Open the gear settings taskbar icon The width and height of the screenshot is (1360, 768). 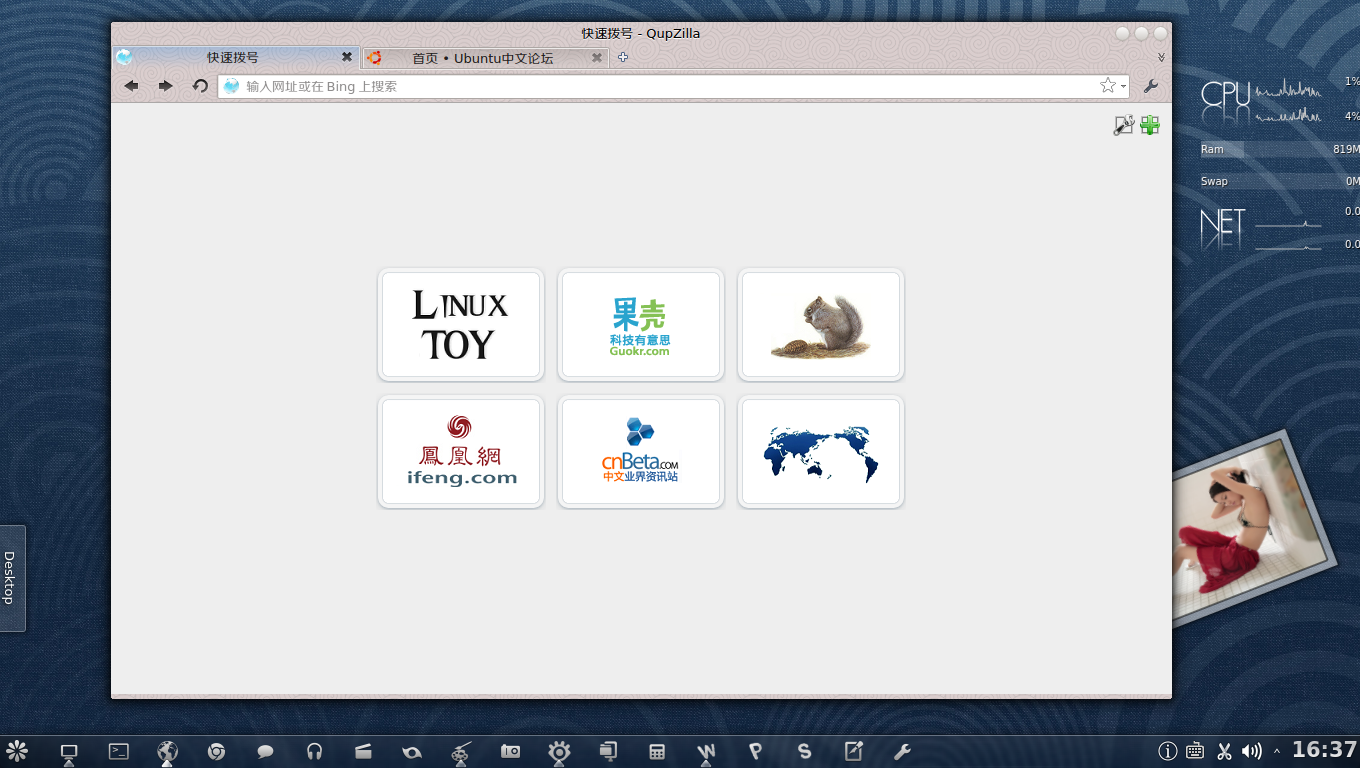[559, 751]
